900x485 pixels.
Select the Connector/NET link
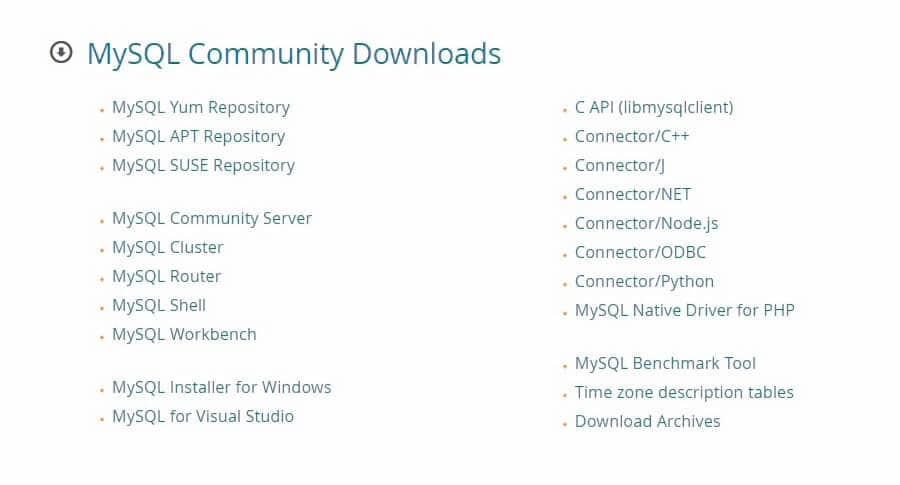632,194
